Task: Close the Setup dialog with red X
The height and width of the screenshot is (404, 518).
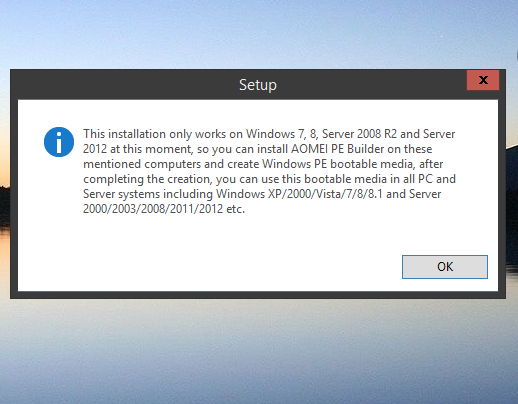Action: click(483, 80)
